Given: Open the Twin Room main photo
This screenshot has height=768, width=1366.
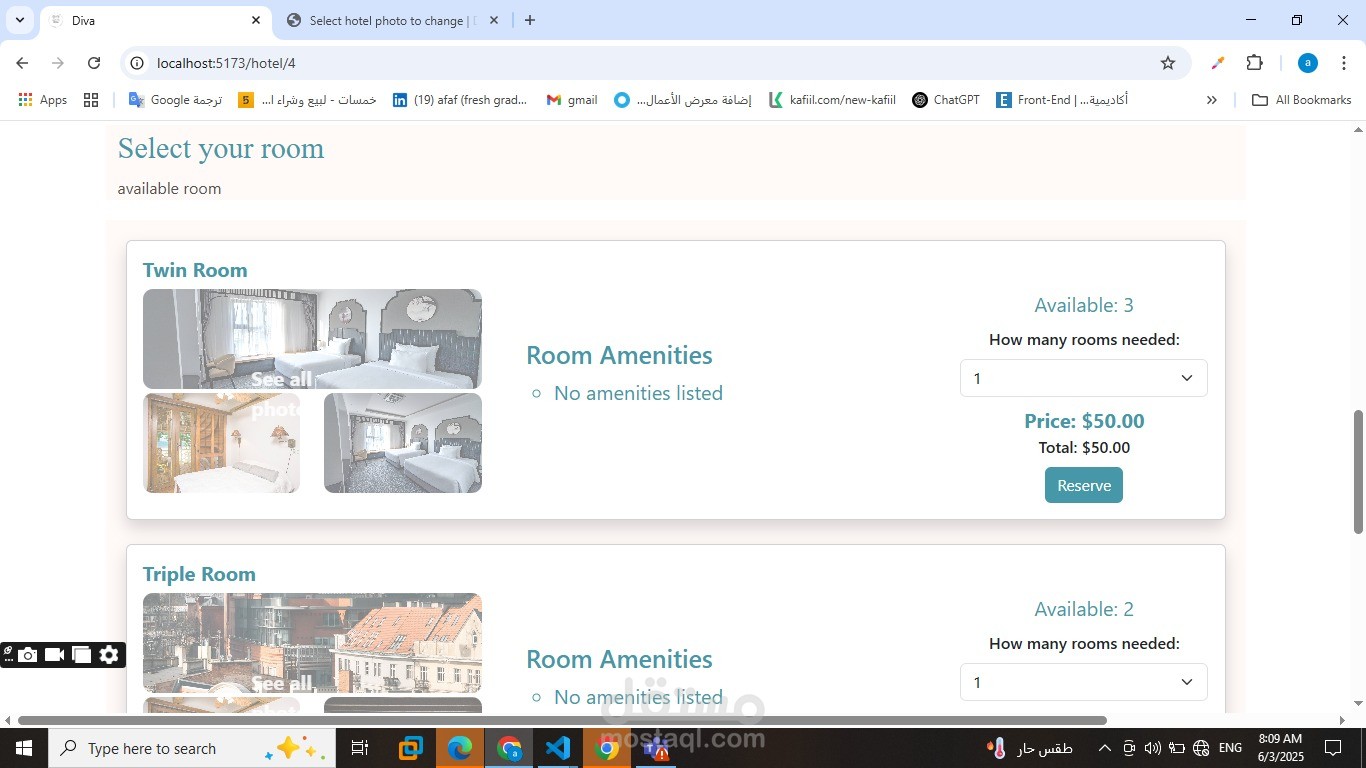Looking at the screenshot, I should 312,339.
